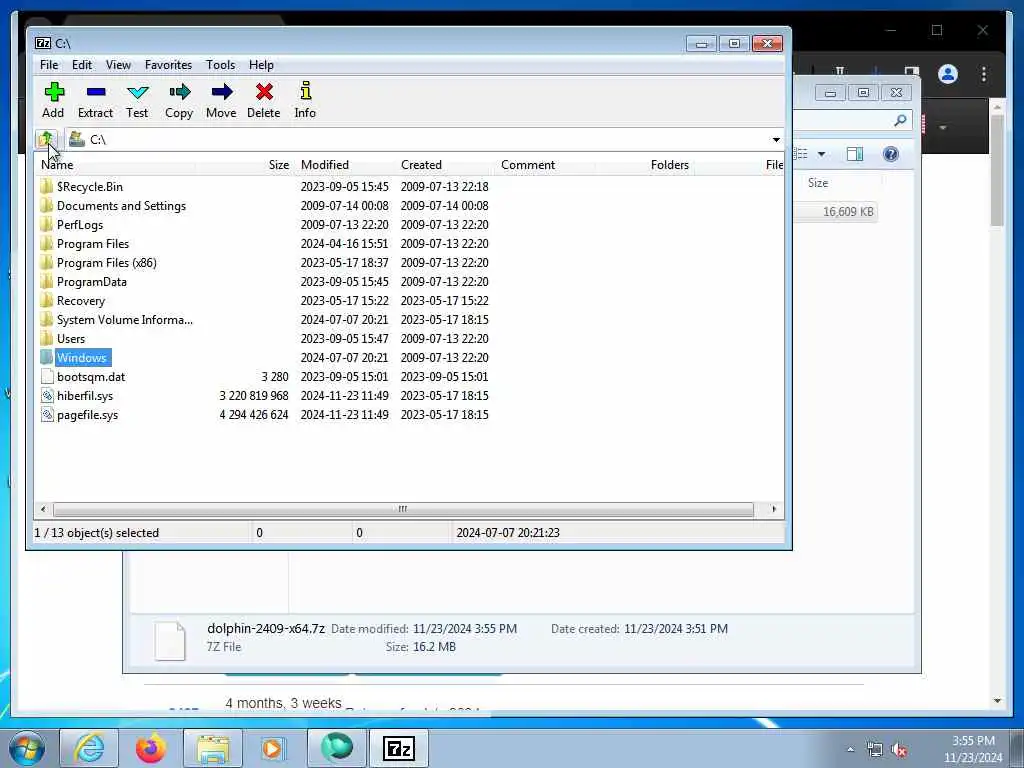Click the dolphin-2409-x64.7z file thumbnail
This screenshot has height=768, width=1024.
(x=170, y=641)
